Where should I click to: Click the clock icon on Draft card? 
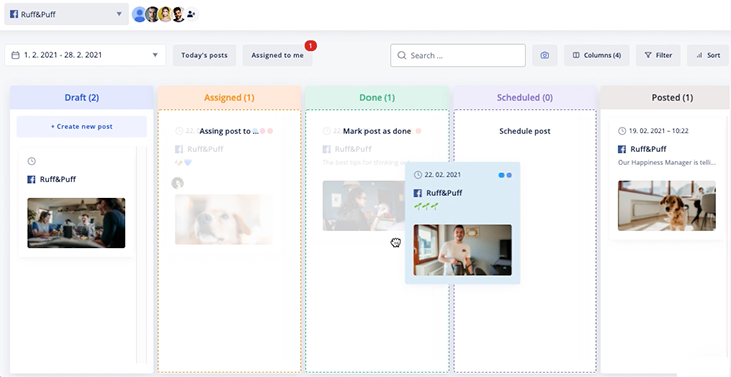(x=32, y=161)
